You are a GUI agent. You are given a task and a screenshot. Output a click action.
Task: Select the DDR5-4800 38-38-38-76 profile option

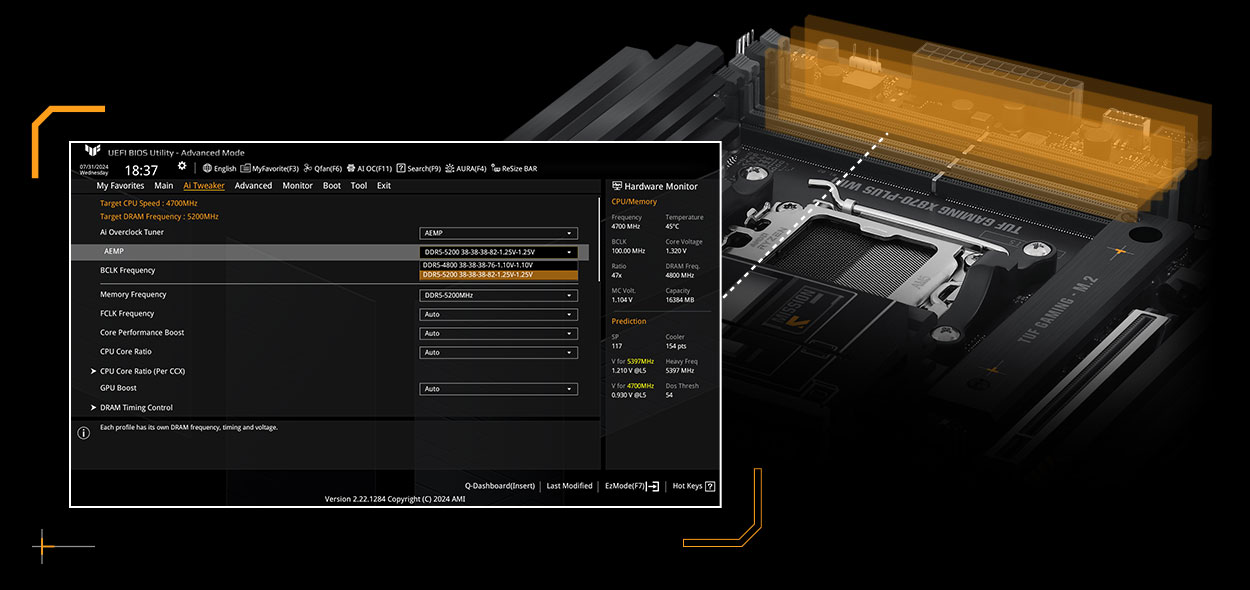[478, 265]
